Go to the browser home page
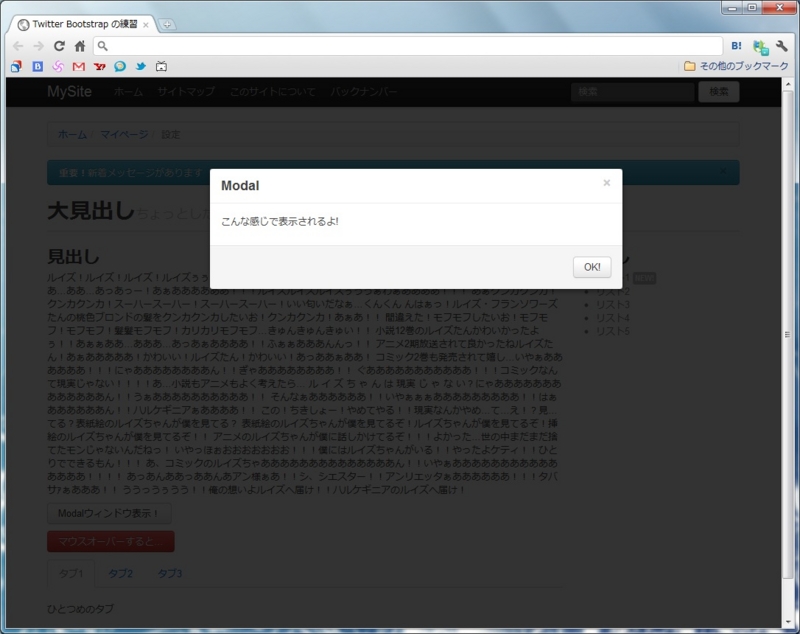The image size is (800, 634). coord(80,46)
